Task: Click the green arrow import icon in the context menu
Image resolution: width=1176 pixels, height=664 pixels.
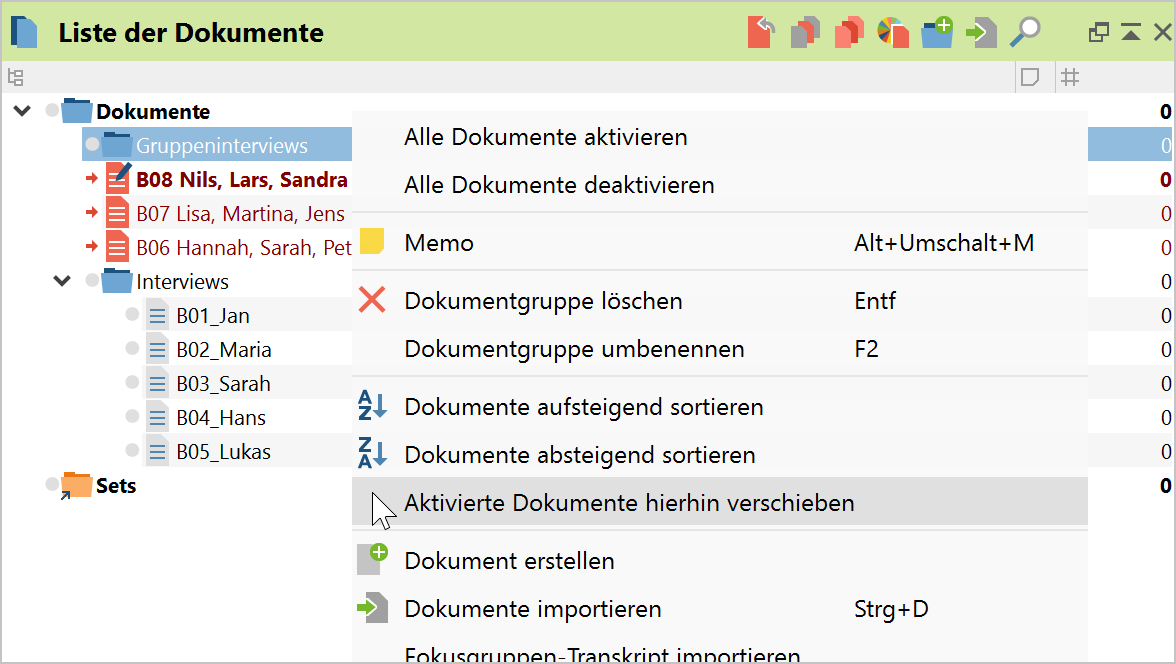Action: pos(372,608)
